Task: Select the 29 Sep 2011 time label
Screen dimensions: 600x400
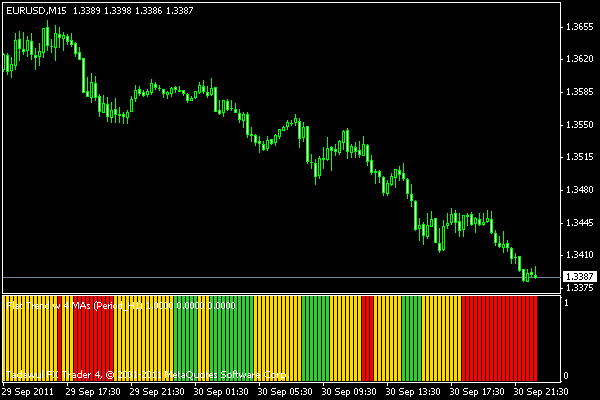Action: (x=30, y=392)
